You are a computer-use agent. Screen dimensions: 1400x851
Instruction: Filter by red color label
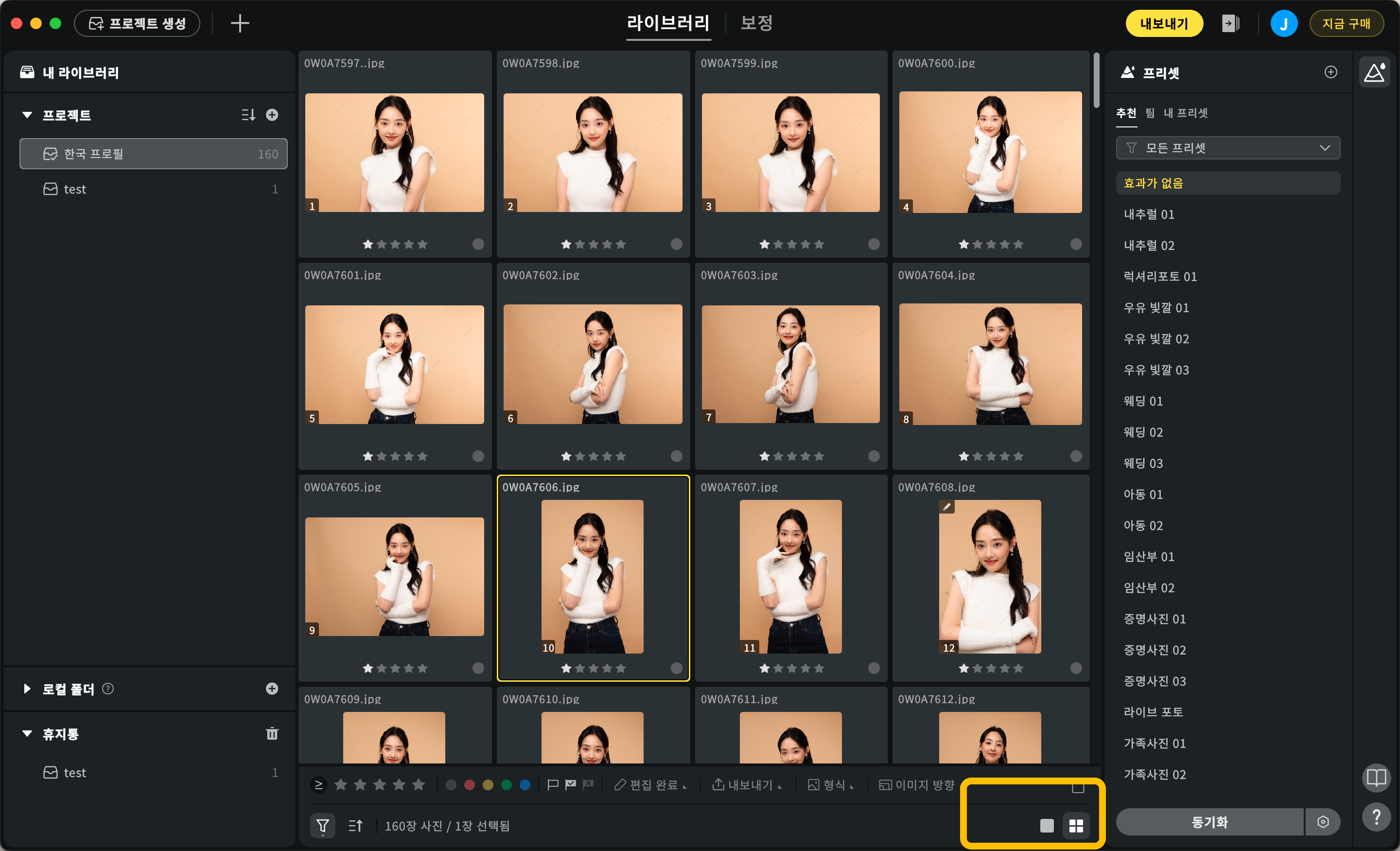(x=469, y=784)
